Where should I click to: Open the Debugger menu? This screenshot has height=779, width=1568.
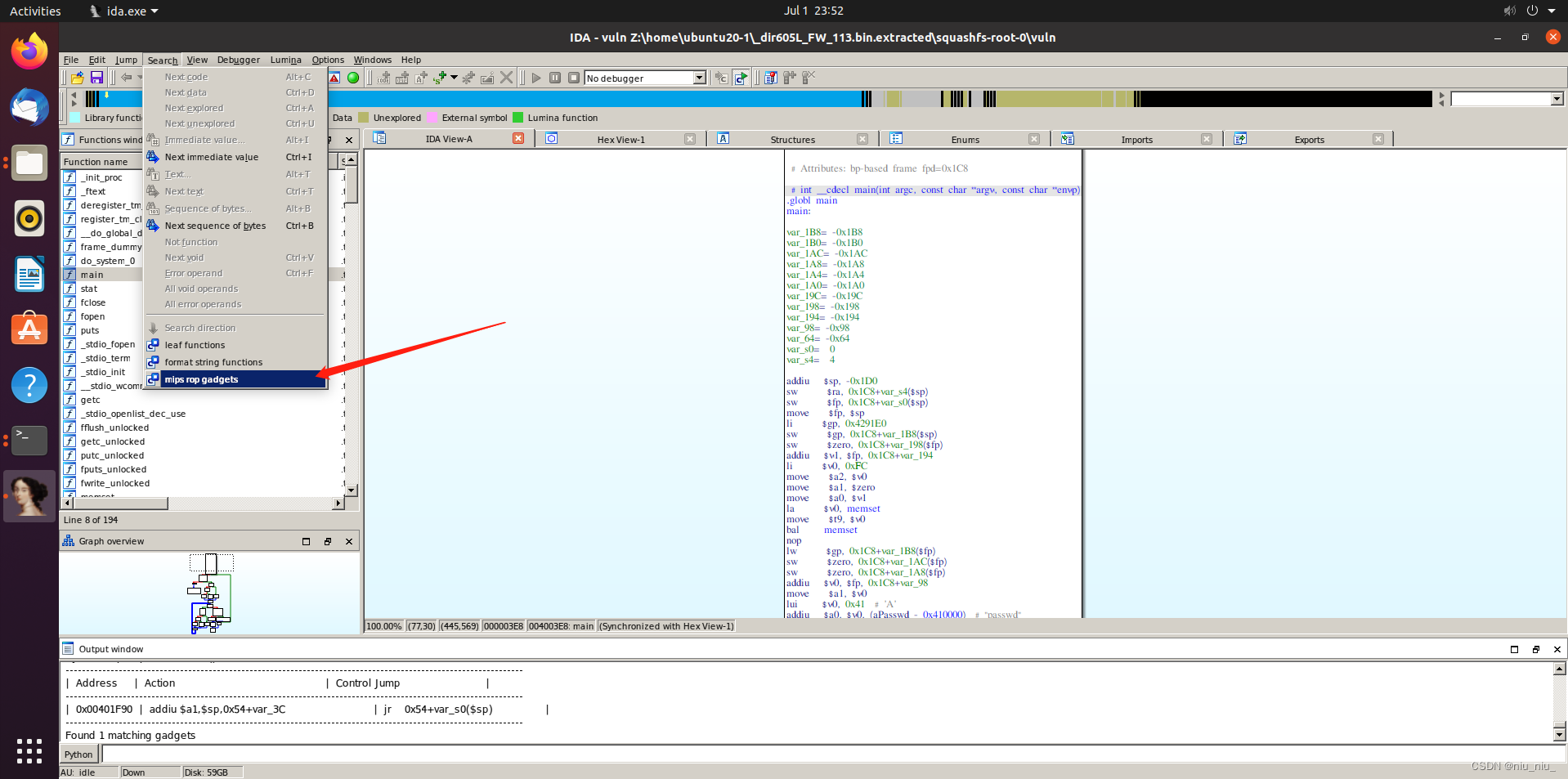click(238, 60)
